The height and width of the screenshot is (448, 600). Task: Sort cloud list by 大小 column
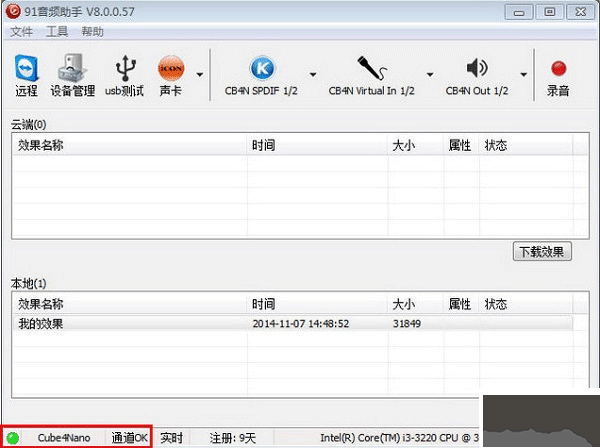[x=416, y=145]
